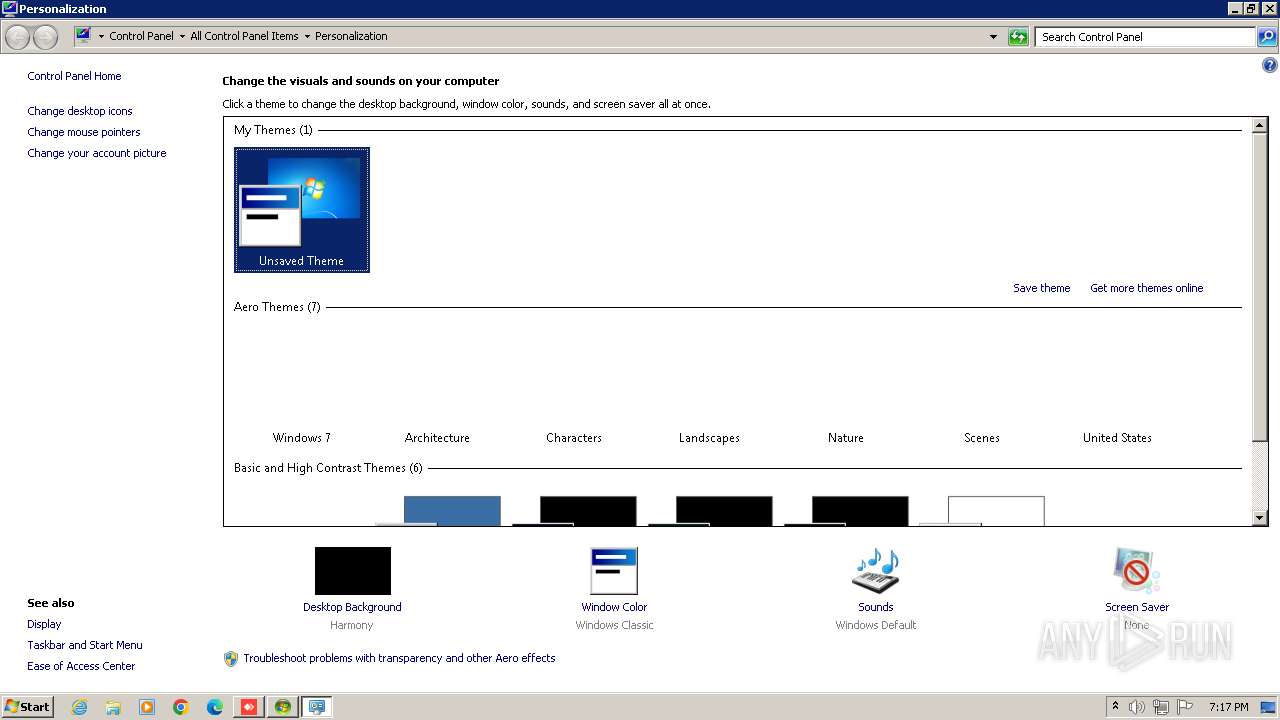The width and height of the screenshot is (1280, 720).
Task: Open the Window Color settings icon
Action: [614, 571]
